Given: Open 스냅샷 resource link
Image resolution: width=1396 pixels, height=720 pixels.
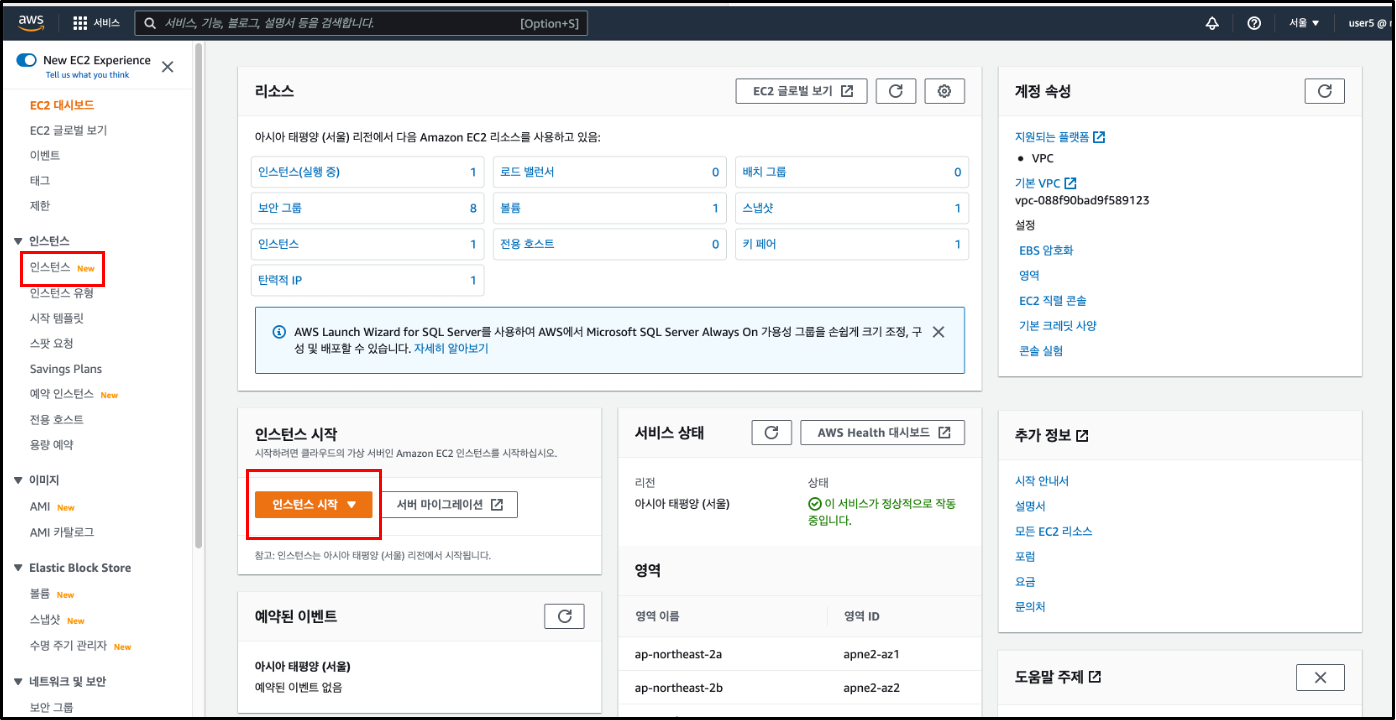Looking at the screenshot, I should (757, 208).
